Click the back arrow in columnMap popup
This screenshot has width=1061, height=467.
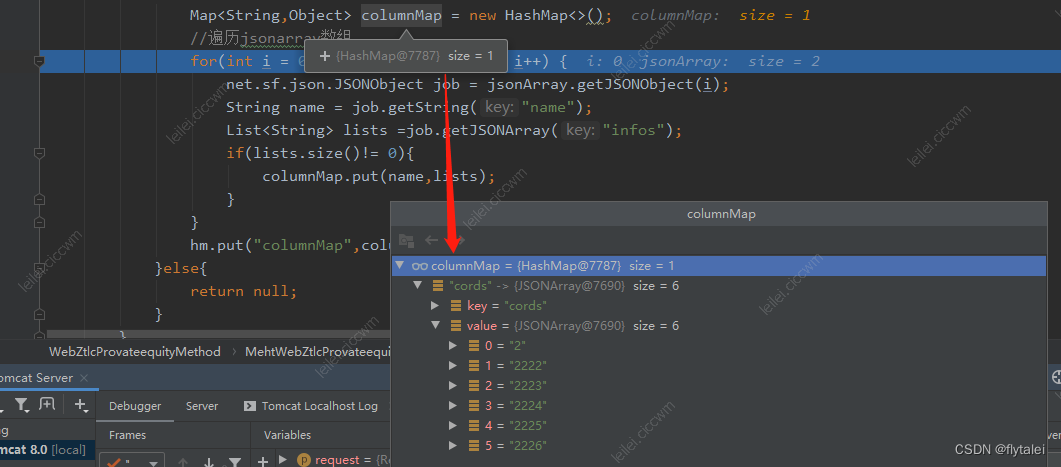(x=432, y=240)
